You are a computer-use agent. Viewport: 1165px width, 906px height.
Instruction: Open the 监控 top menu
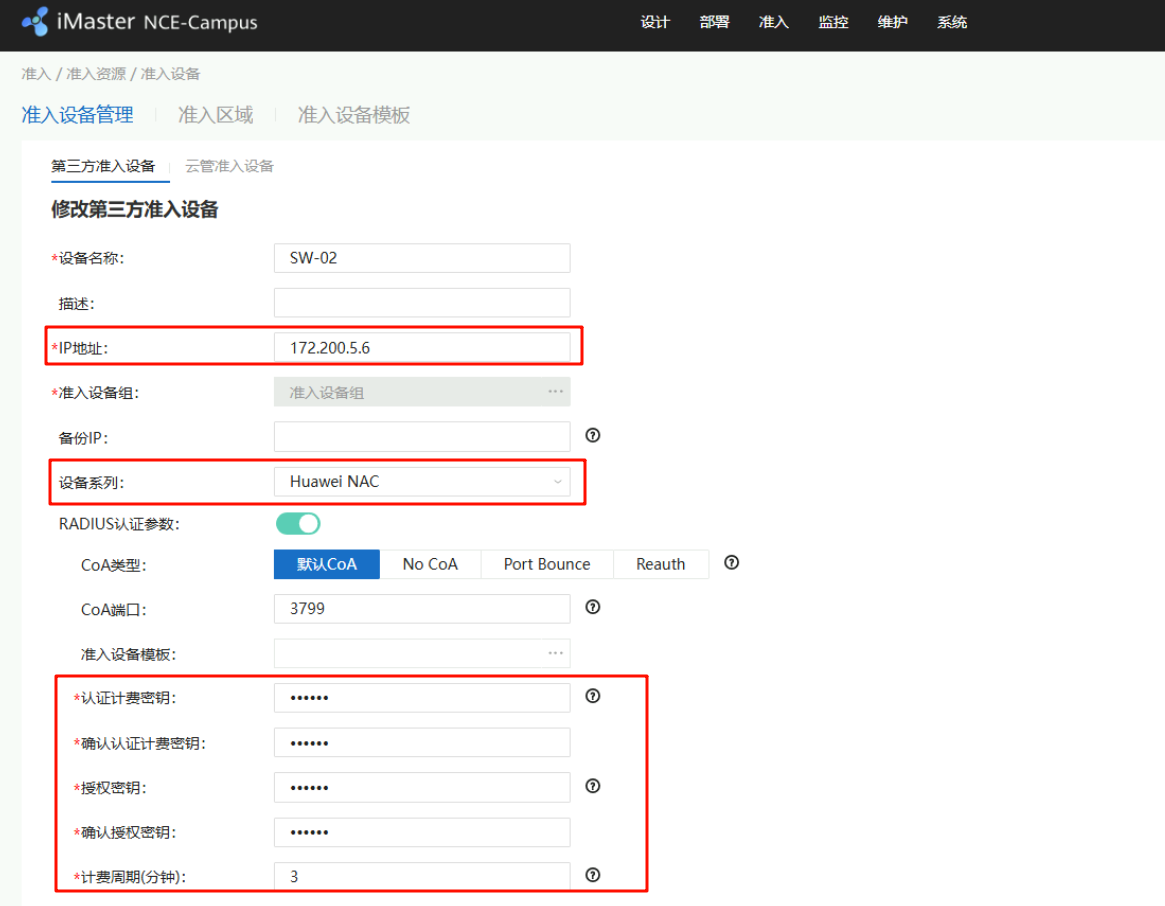[833, 22]
